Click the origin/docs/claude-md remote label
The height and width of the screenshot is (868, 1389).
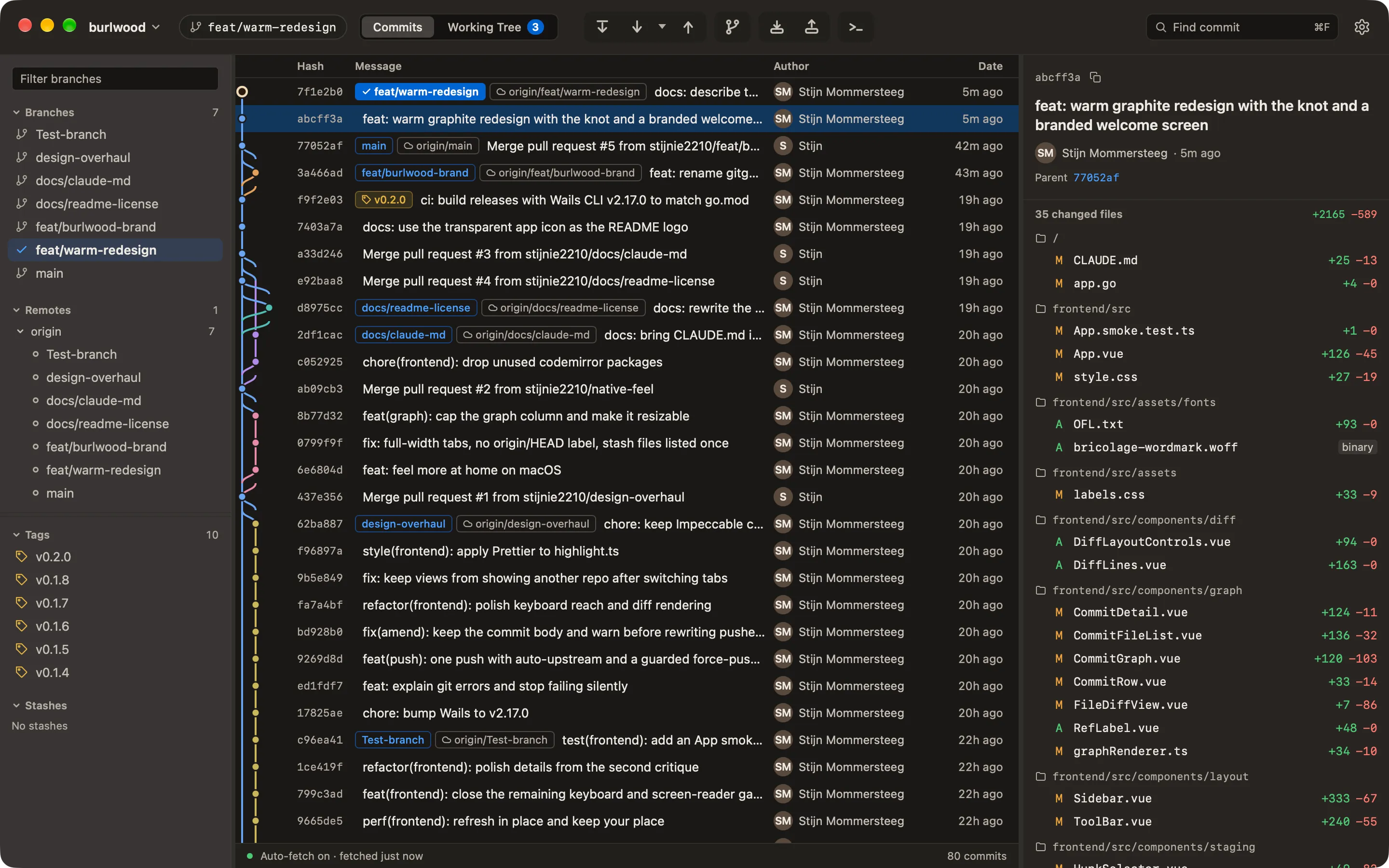[x=526, y=335]
